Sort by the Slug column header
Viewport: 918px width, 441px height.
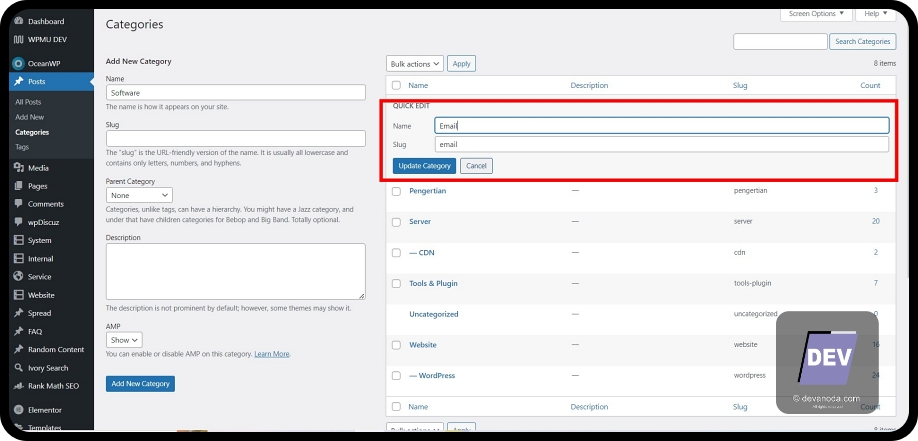(x=740, y=86)
